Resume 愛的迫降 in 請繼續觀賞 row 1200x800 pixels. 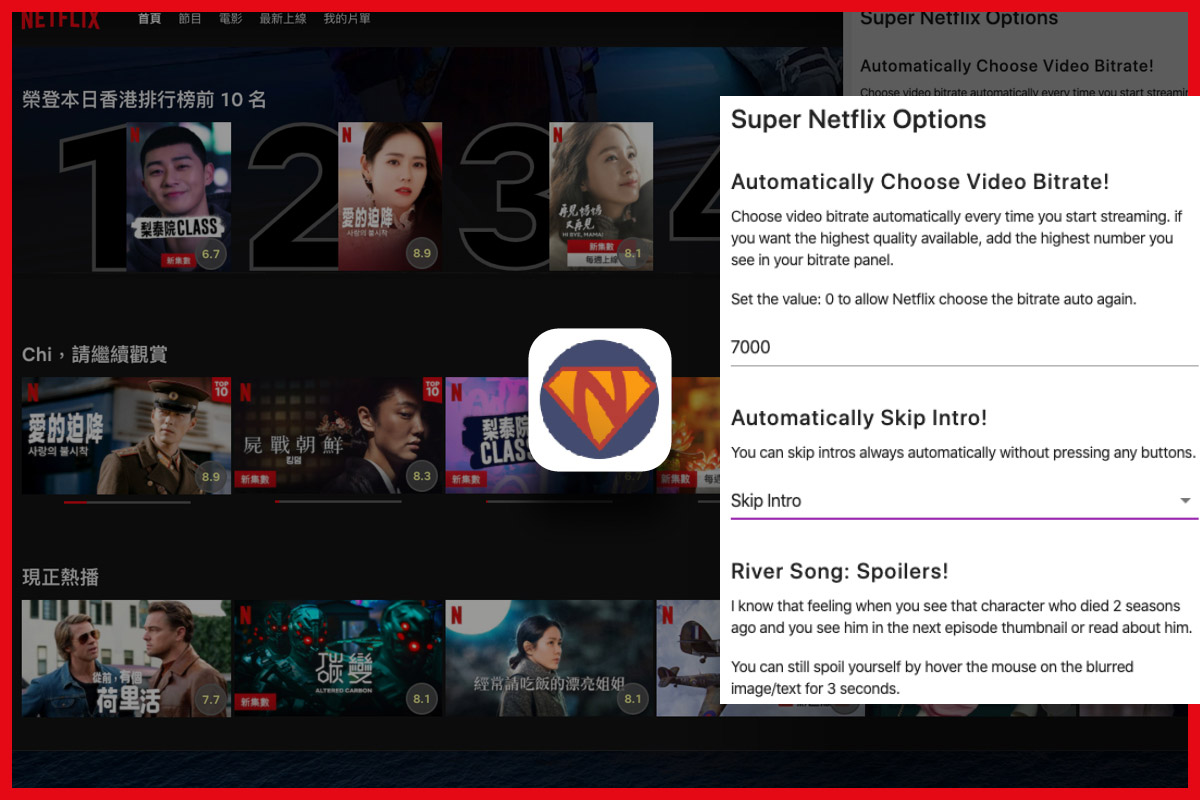pos(126,436)
